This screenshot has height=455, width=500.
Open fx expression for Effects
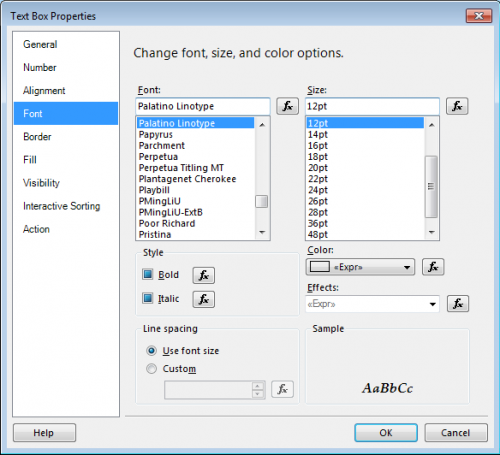point(458,304)
